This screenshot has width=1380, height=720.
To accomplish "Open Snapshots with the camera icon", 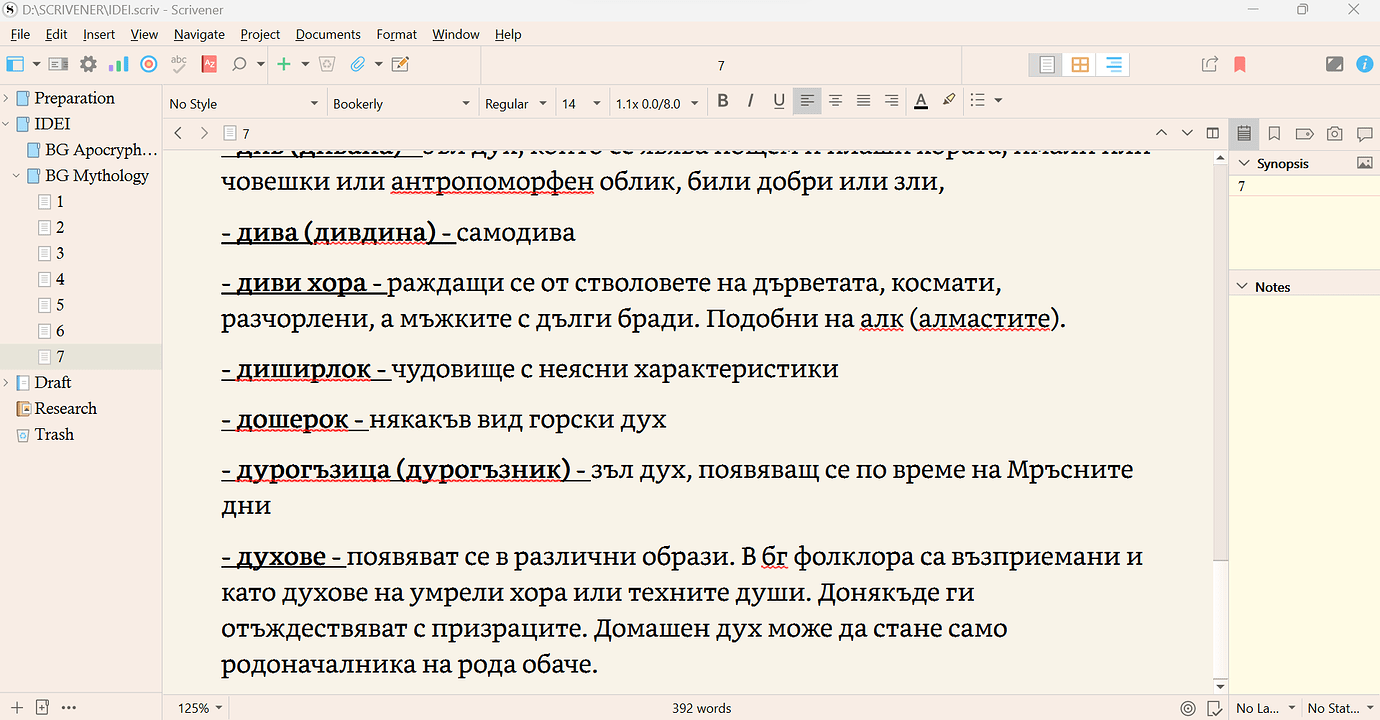I will 1334,133.
